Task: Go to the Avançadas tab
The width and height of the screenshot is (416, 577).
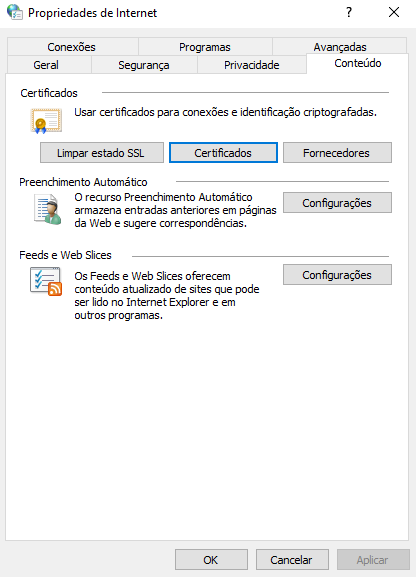Action: 339,47
